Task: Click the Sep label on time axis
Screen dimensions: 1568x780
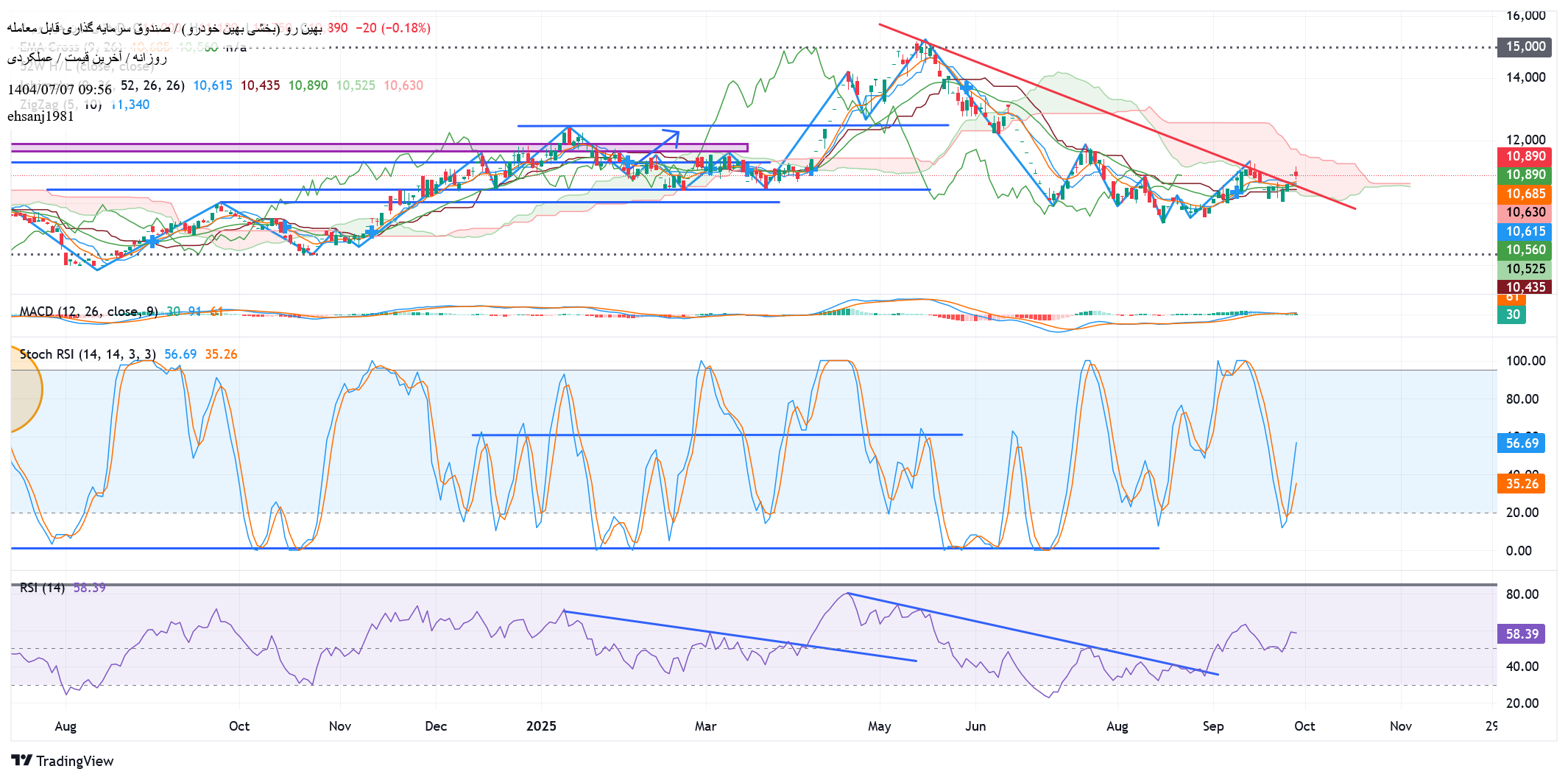Action: (1213, 726)
